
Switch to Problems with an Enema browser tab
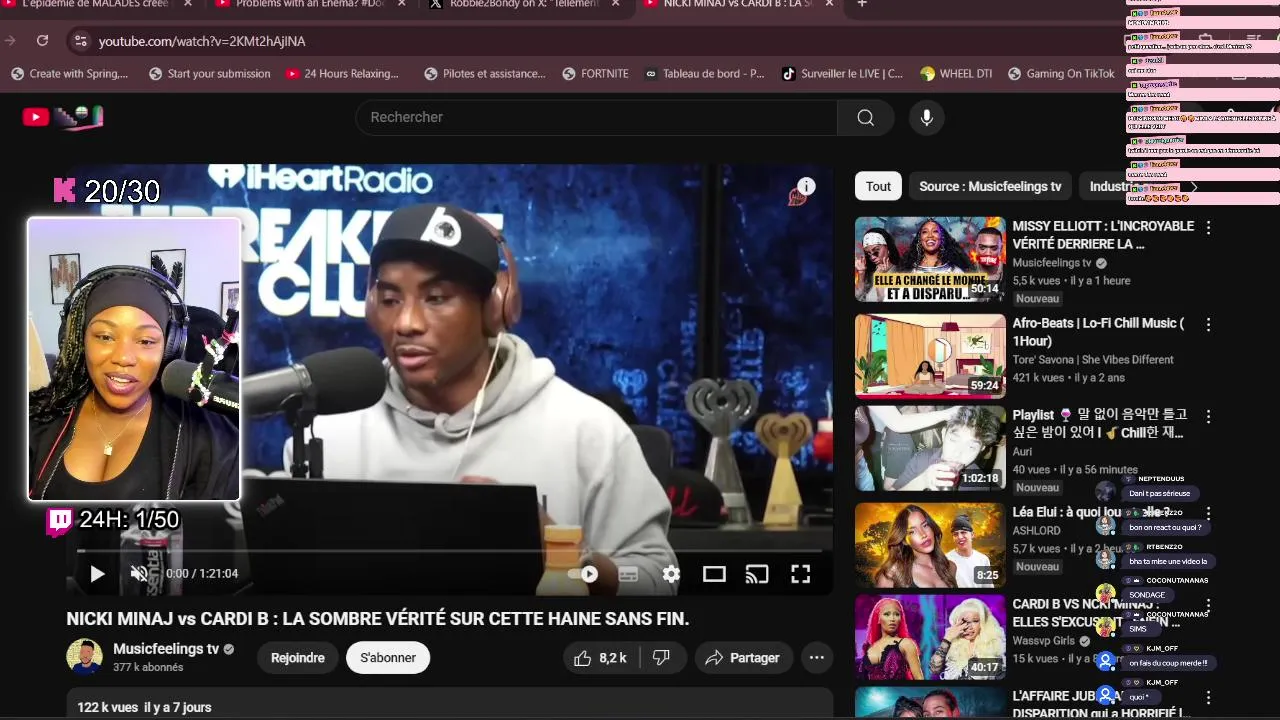[x=310, y=4]
